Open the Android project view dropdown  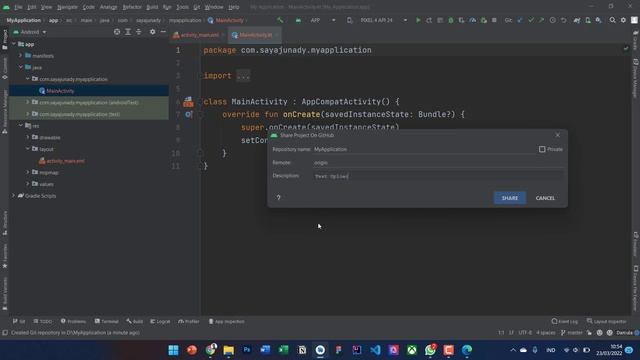(30, 32)
